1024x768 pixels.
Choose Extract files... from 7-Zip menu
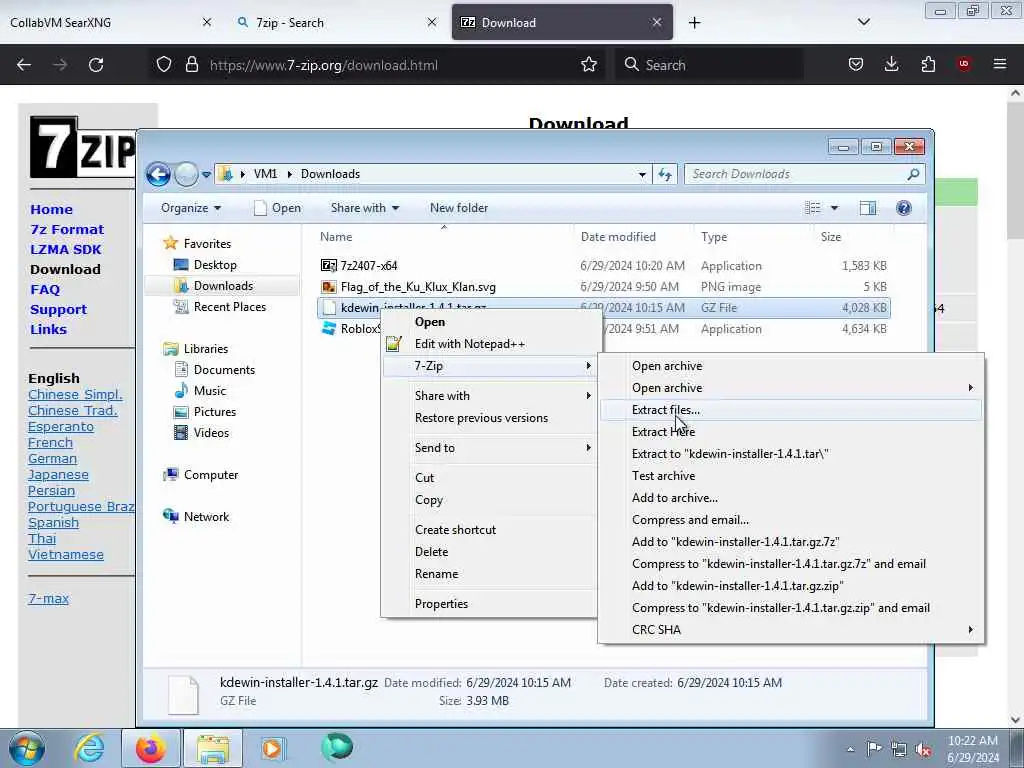click(x=790, y=410)
